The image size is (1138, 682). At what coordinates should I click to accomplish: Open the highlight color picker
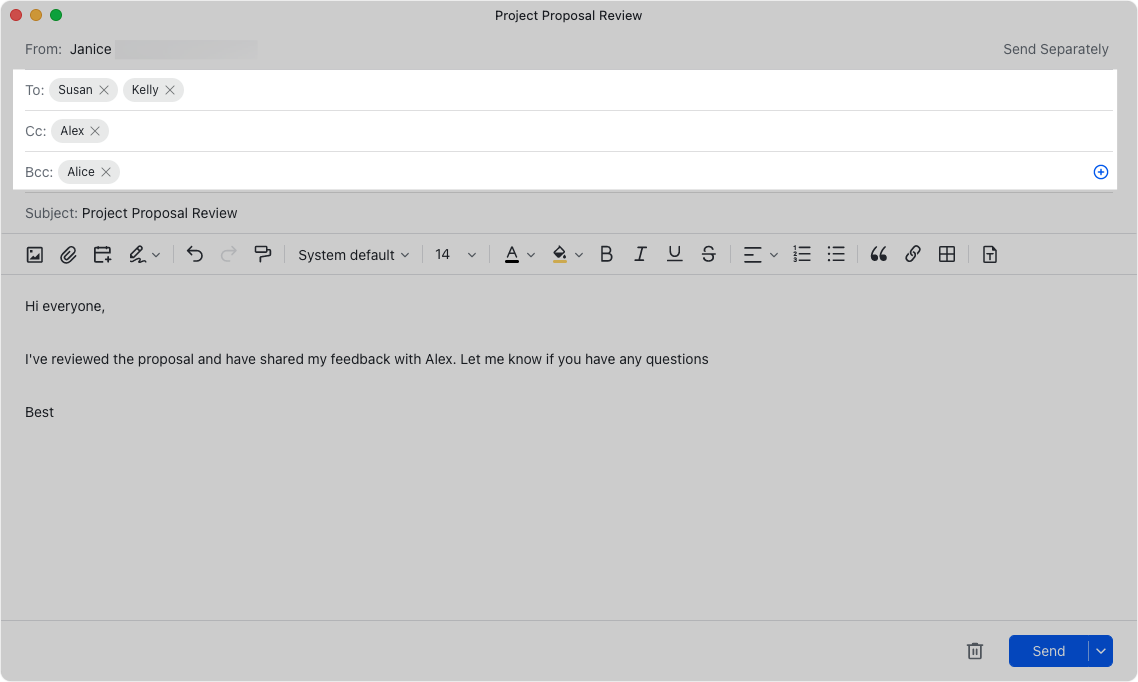point(565,254)
